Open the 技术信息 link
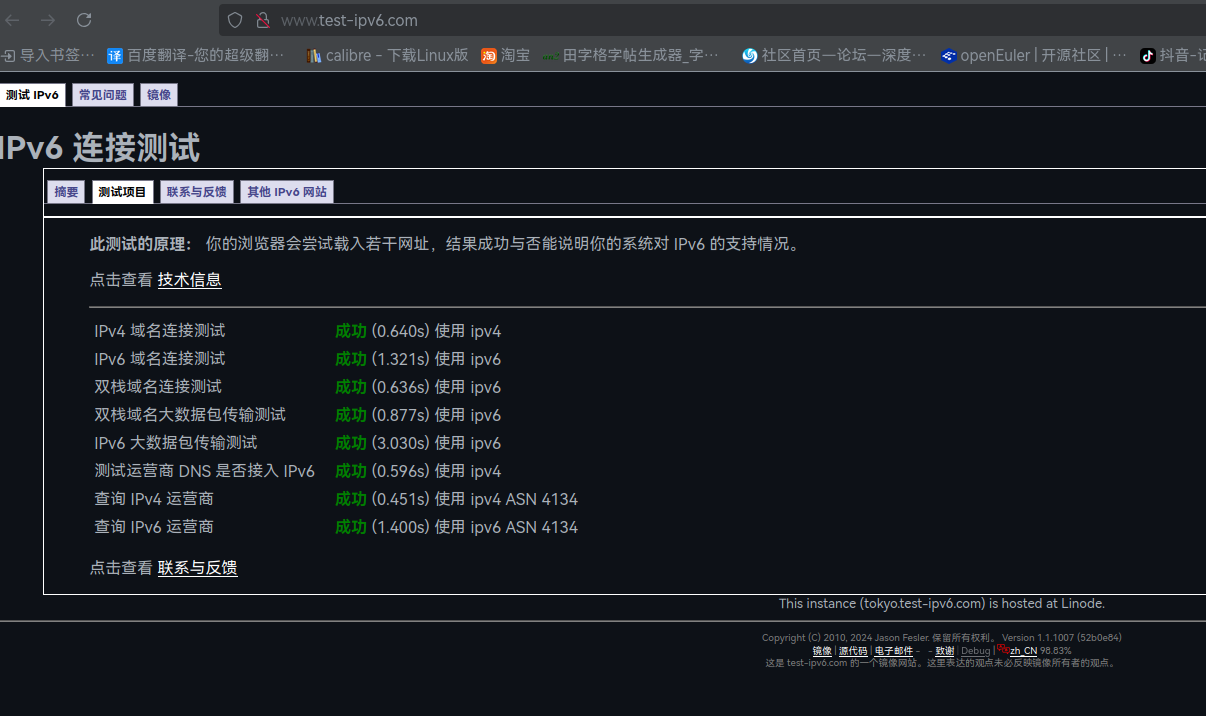 [190, 280]
